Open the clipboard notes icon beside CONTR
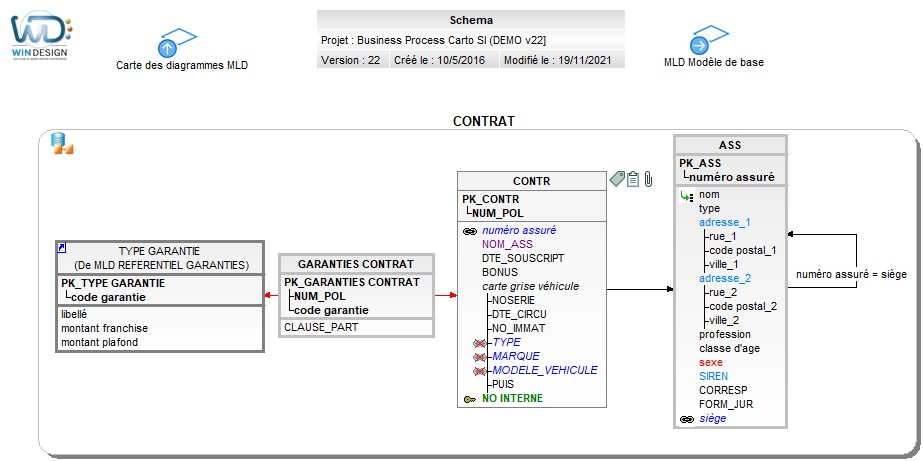Viewport: 923px width, 461px height. coord(633,179)
